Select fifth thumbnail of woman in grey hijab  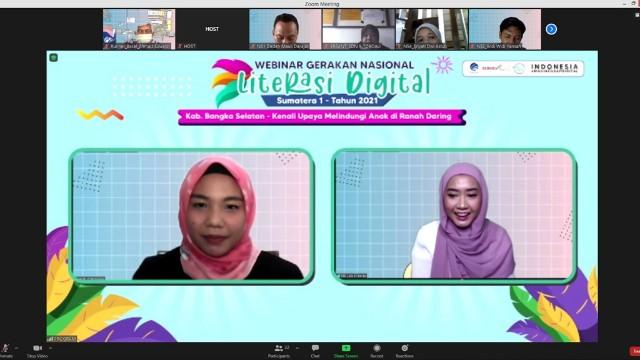[431, 29]
